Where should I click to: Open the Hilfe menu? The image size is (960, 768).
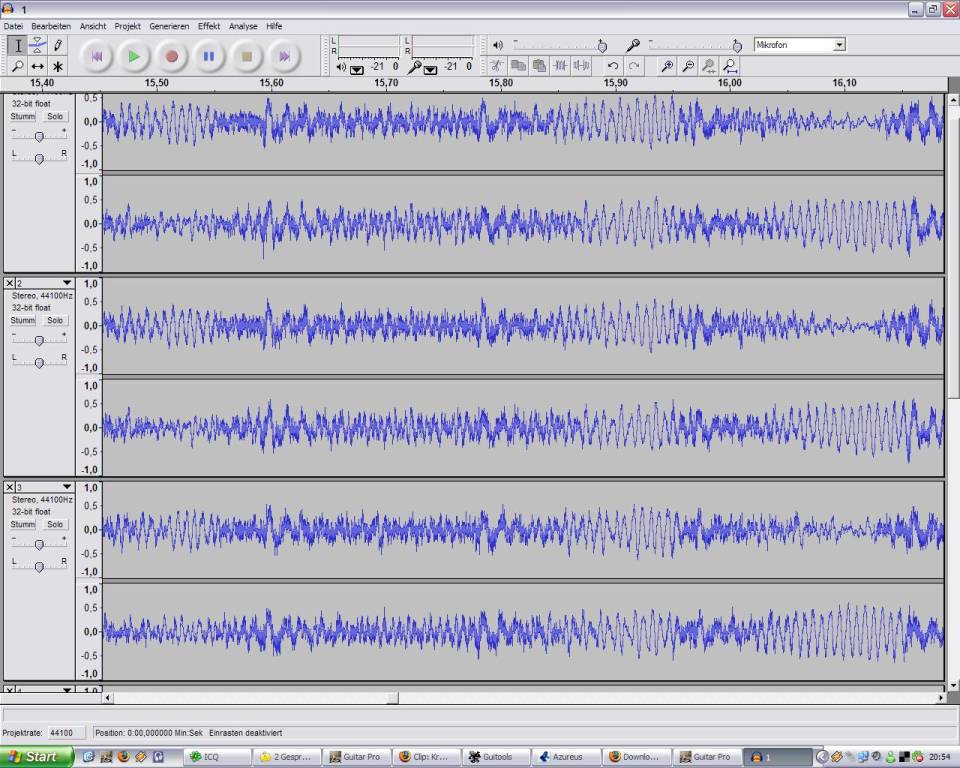274,26
